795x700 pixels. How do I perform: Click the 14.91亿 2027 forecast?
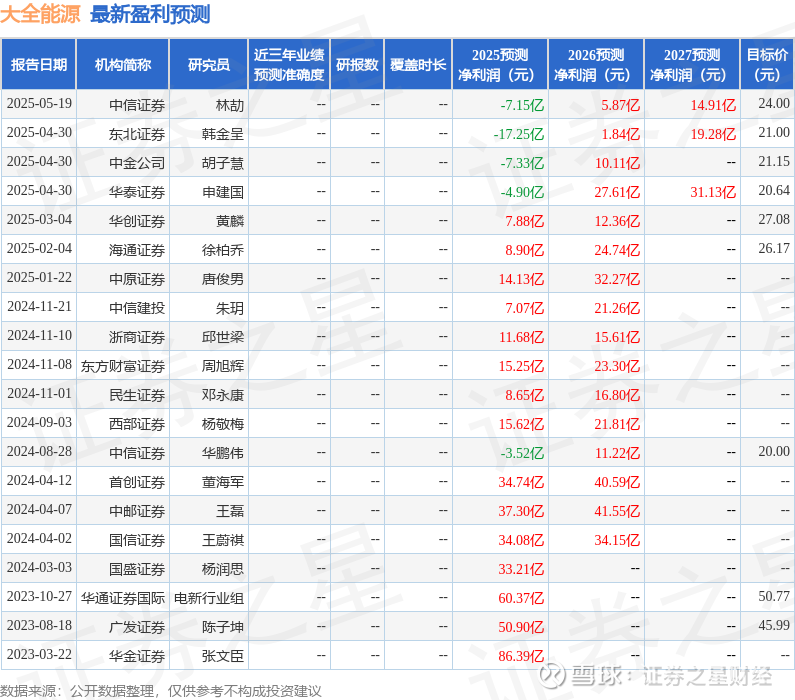tap(713, 105)
